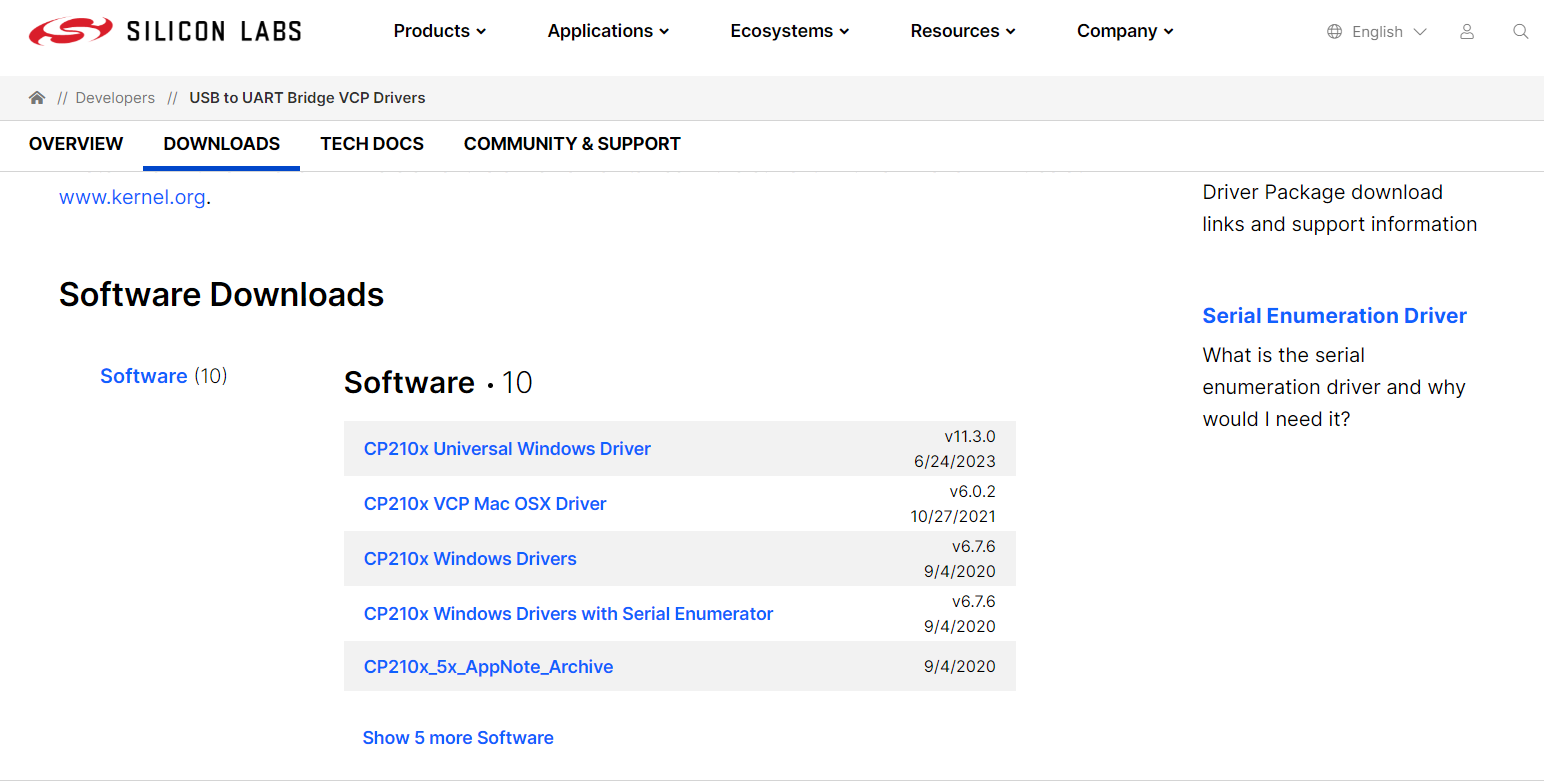This screenshot has width=1544, height=784.
Task: Open the Serial Enumeration Driver link
Action: pos(1334,316)
